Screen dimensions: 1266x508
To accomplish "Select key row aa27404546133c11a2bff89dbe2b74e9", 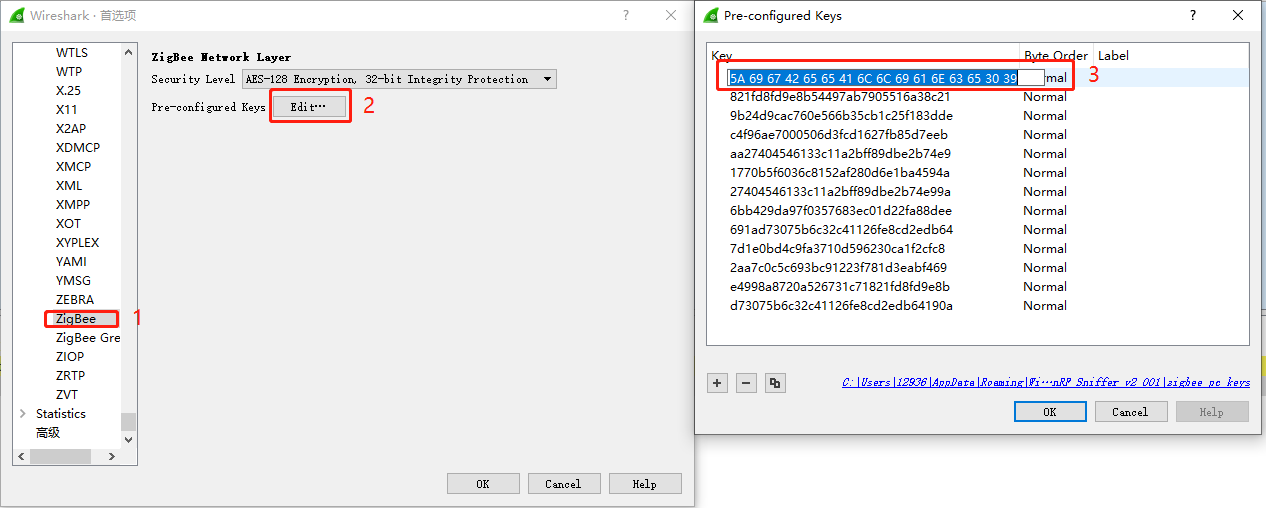I will pyautogui.click(x=840, y=154).
